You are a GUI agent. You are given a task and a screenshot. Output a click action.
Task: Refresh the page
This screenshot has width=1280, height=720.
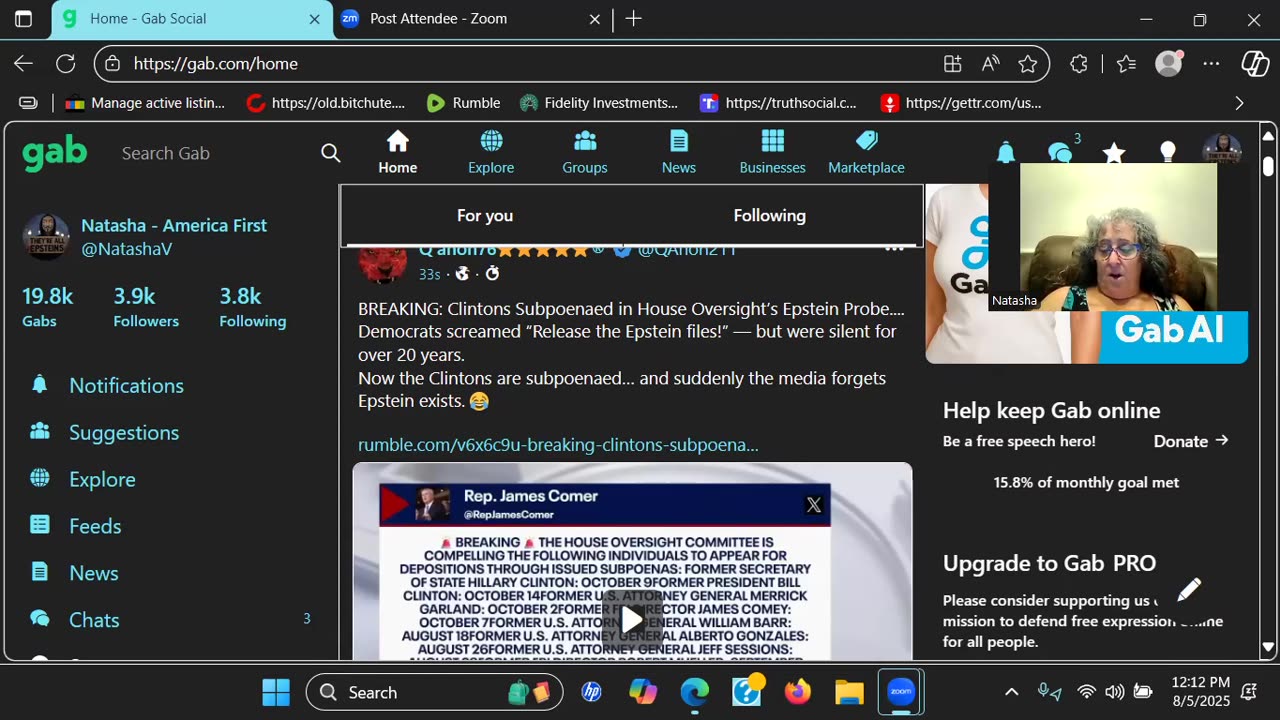[x=66, y=63]
